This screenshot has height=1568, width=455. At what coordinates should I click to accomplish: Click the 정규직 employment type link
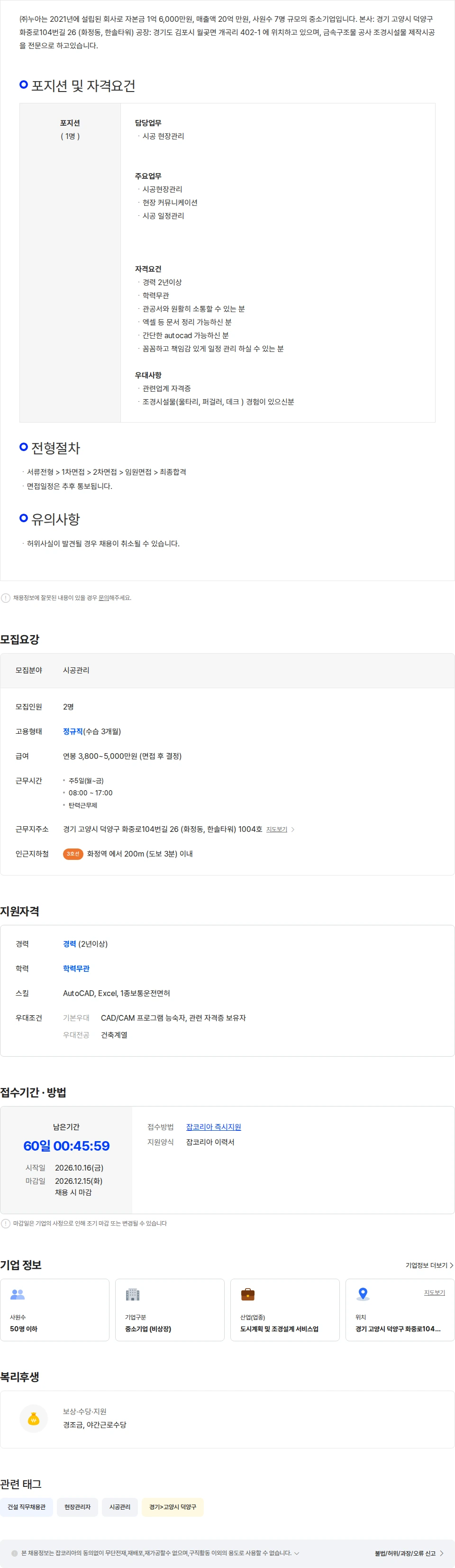pos(73,731)
